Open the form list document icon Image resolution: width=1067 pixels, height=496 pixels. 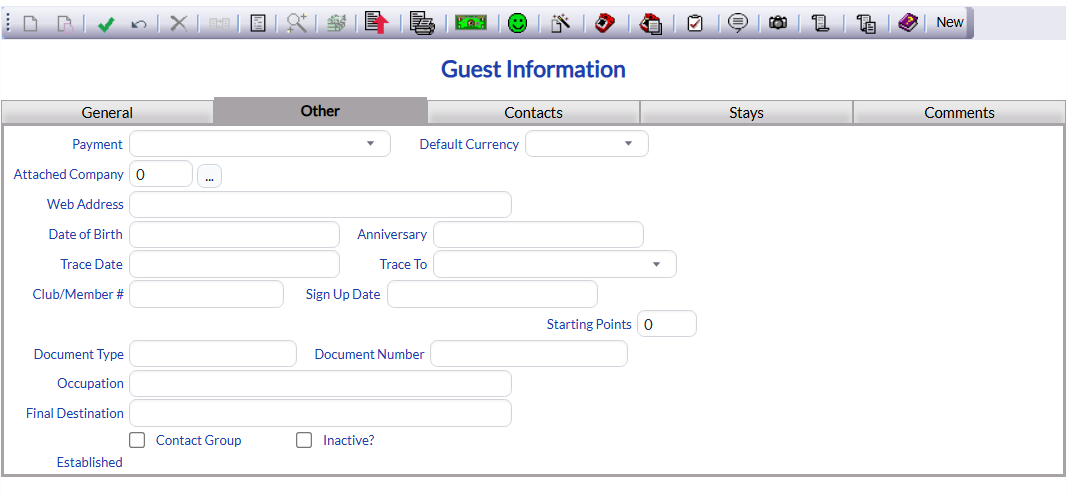[258, 24]
